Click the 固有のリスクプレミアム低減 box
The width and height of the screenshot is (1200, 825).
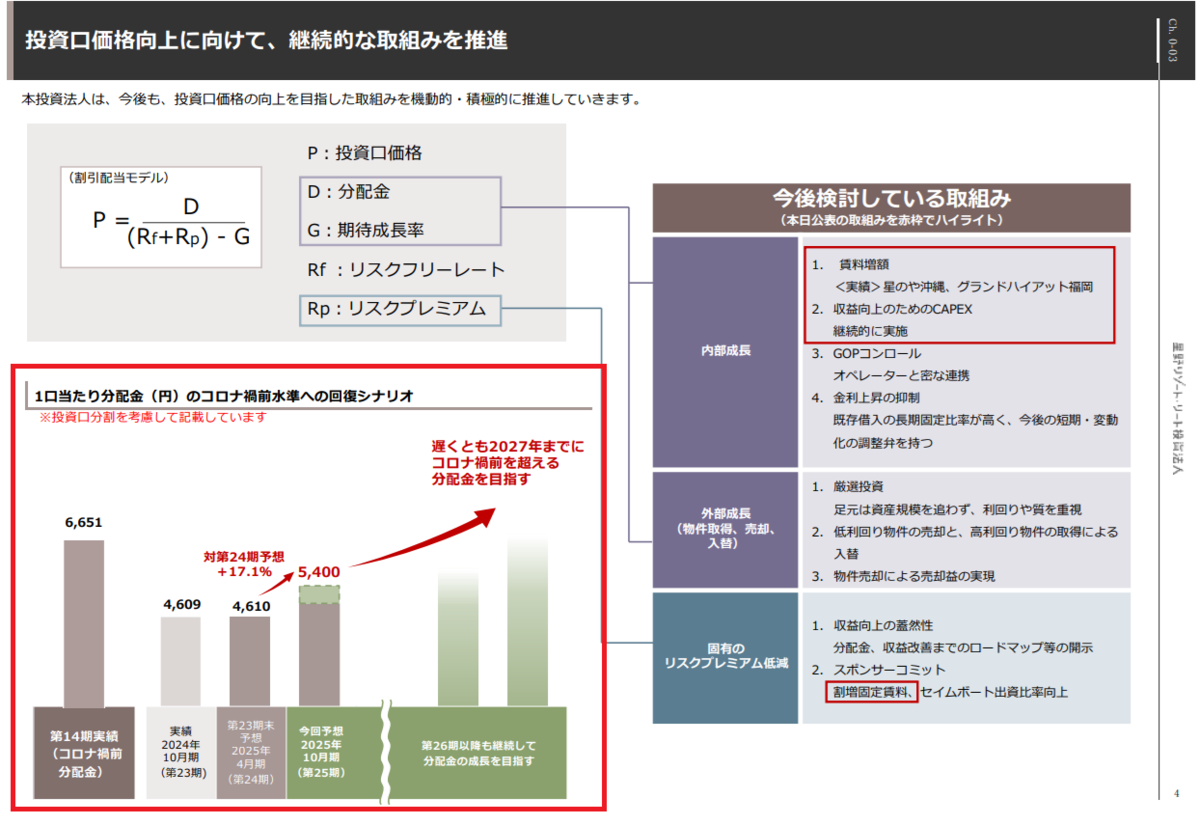(x=726, y=656)
